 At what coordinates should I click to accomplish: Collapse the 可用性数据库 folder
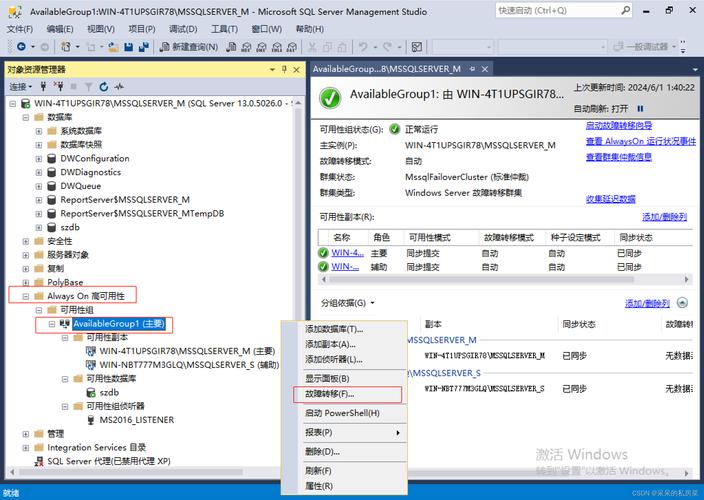(x=65, y=379)
